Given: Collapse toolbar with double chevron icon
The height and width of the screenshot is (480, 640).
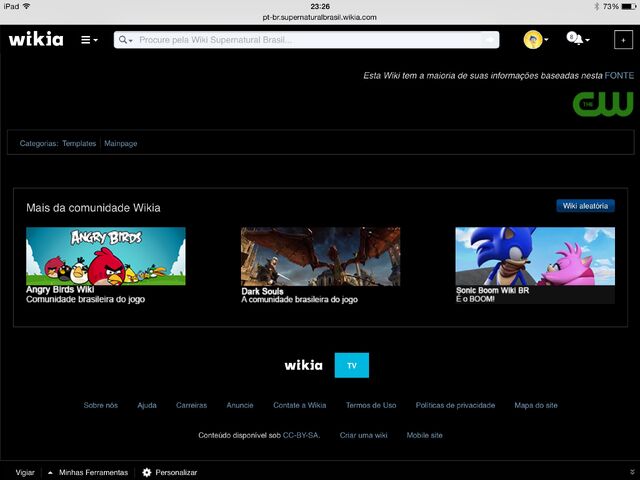Looking at the screenshot, I should coord(632,472).
